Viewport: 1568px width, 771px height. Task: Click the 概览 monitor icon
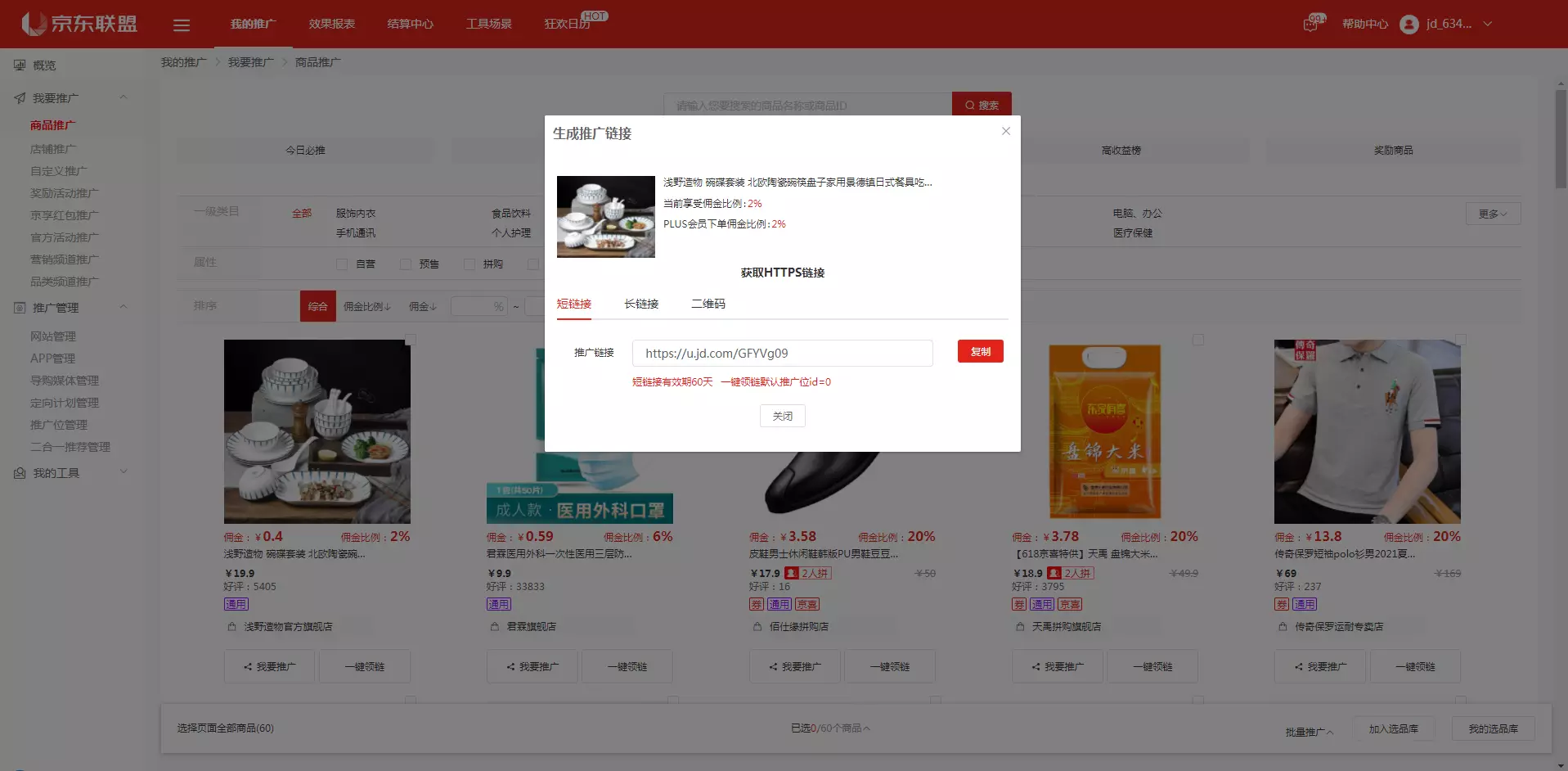(x=20, y=65)
